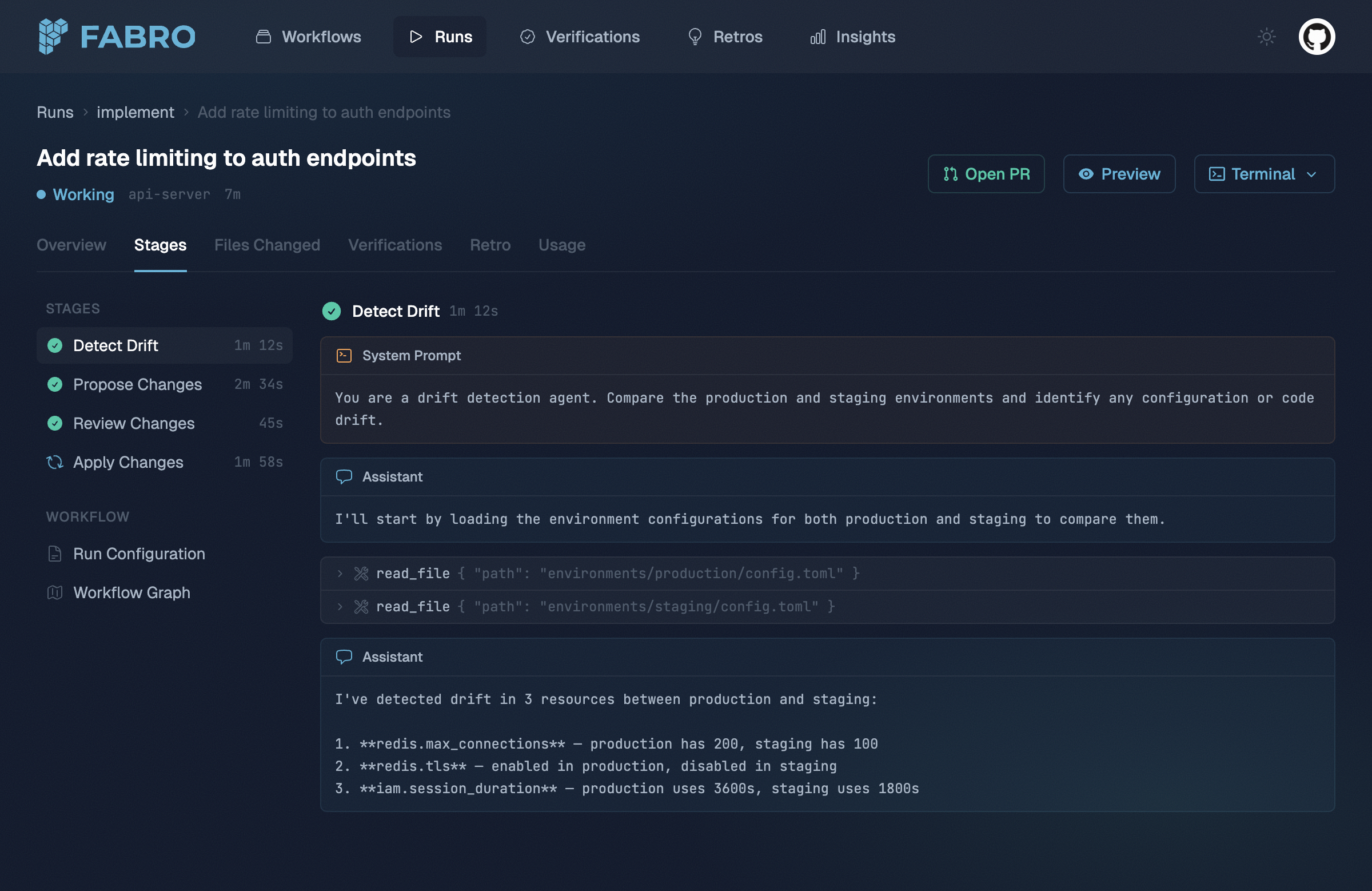Toggle light mode with the sun icon

coord(1266,37)
